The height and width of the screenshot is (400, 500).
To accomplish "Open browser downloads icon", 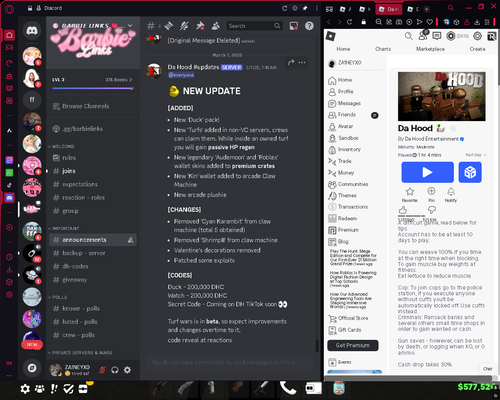I will [x=477, y=22].
